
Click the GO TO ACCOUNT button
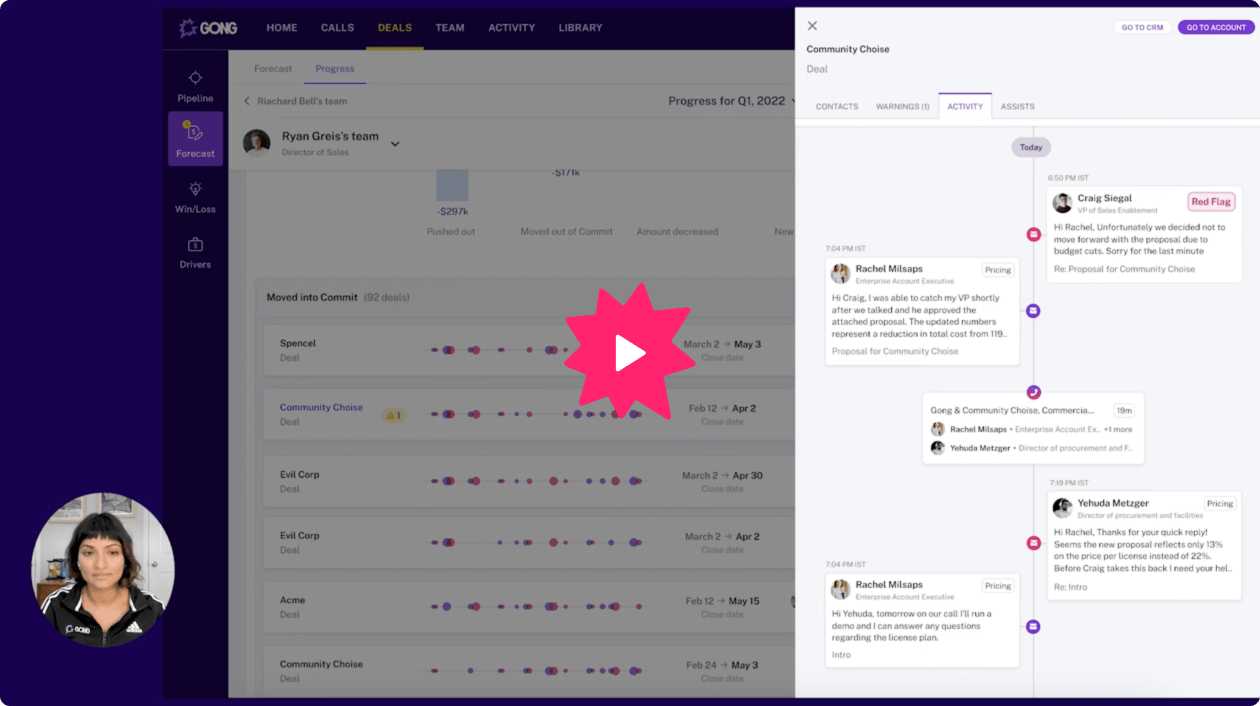[x=1216, y=27]
